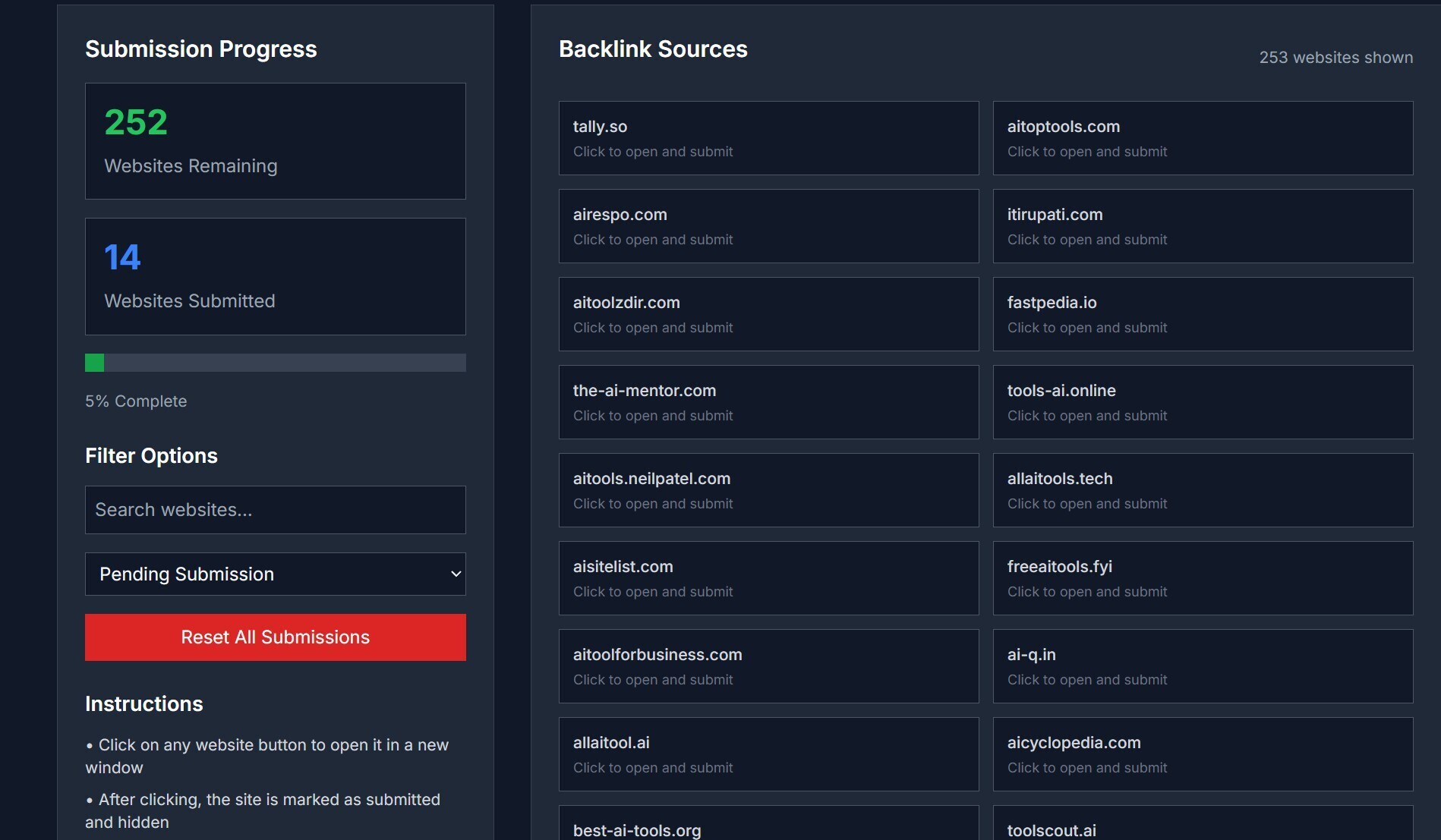Open aicyclopedia.com backlink source
Image resolution: width=1441 pixels, height=840 pixels.
1203,754
